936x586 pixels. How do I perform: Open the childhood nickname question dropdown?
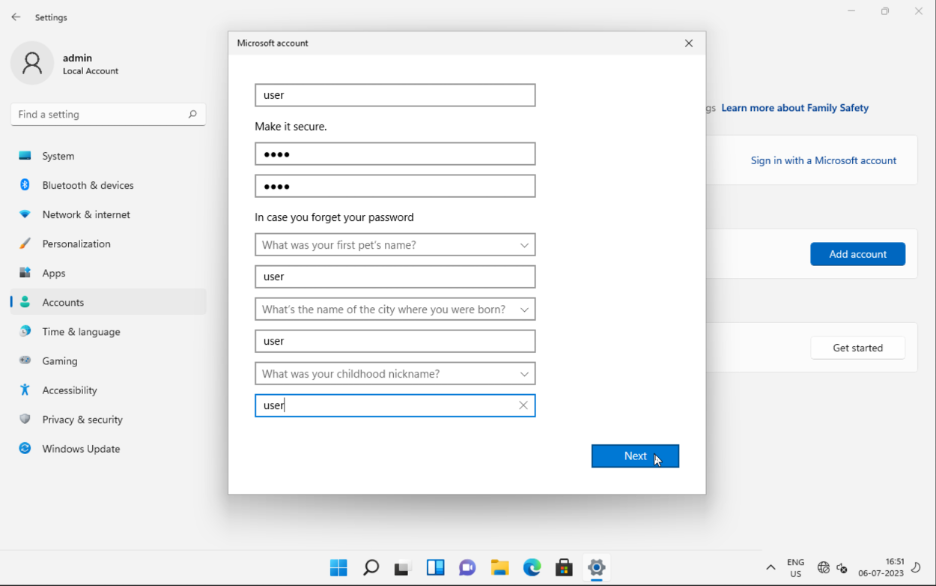pos(395,374)
